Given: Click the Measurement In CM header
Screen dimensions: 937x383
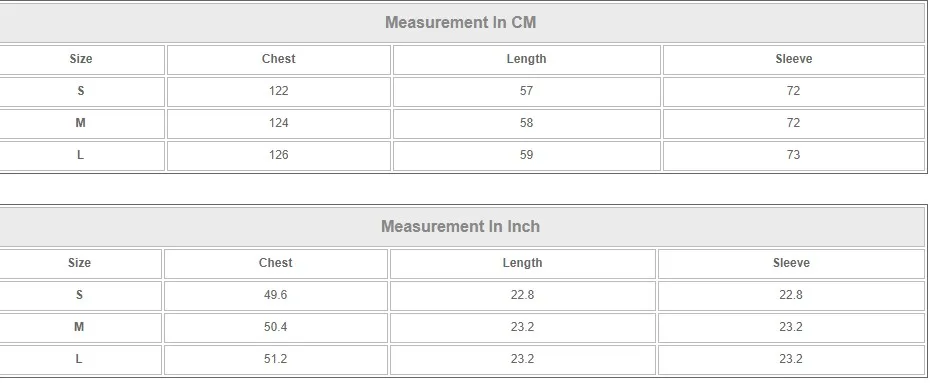Looking at the screenshot, I should tap(461, 23).
